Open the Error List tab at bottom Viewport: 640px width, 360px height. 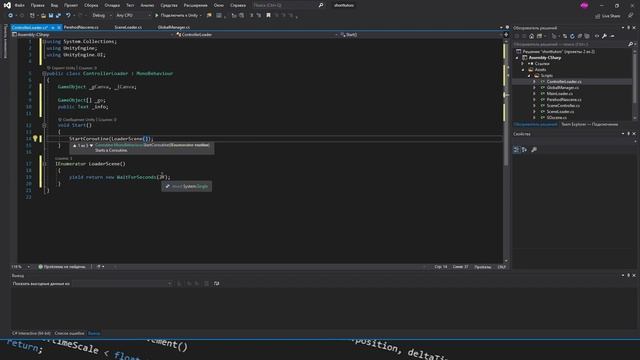(x=69, y=333)
